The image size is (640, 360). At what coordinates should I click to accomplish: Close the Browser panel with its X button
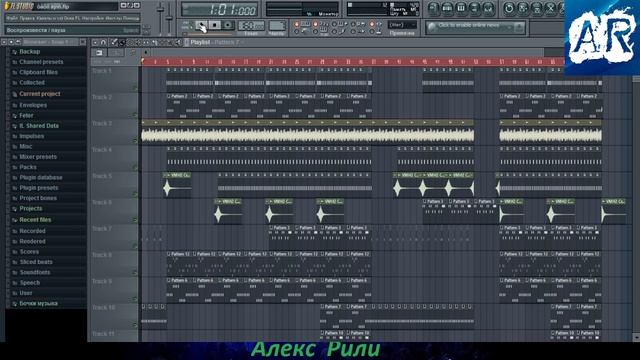(83, 42)
